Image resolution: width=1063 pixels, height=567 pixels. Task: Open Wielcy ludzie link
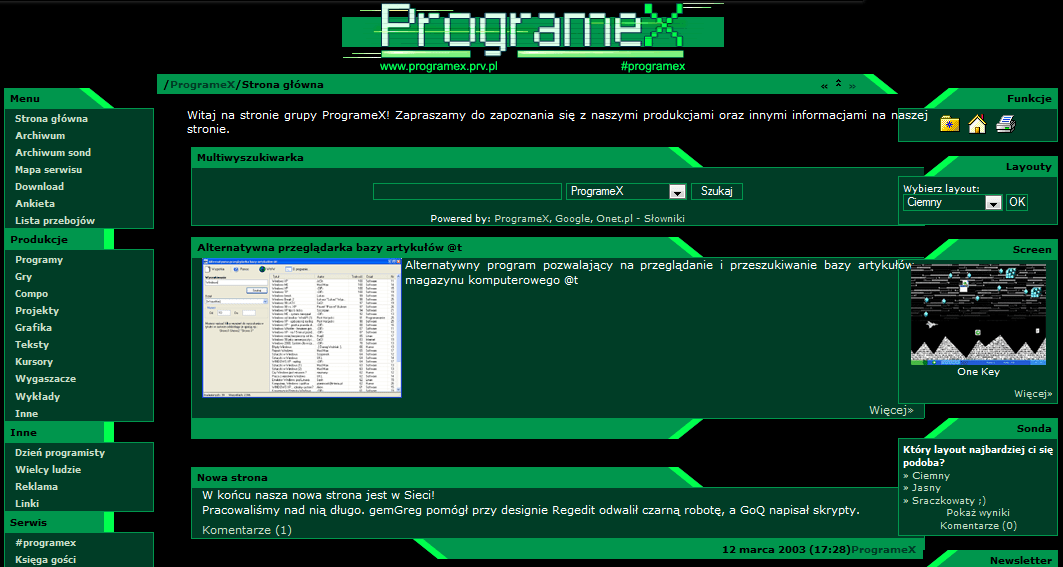[48, 469]
